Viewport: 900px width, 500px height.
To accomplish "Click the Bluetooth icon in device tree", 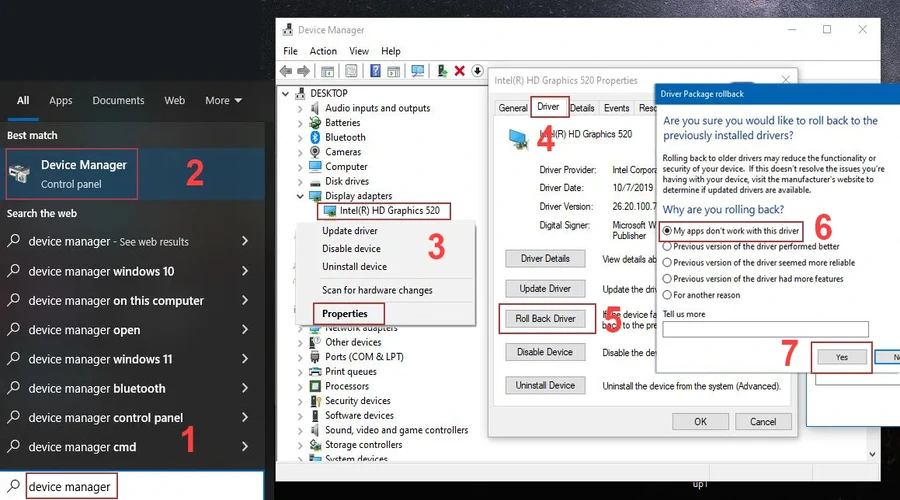I will tap(315, 137).
